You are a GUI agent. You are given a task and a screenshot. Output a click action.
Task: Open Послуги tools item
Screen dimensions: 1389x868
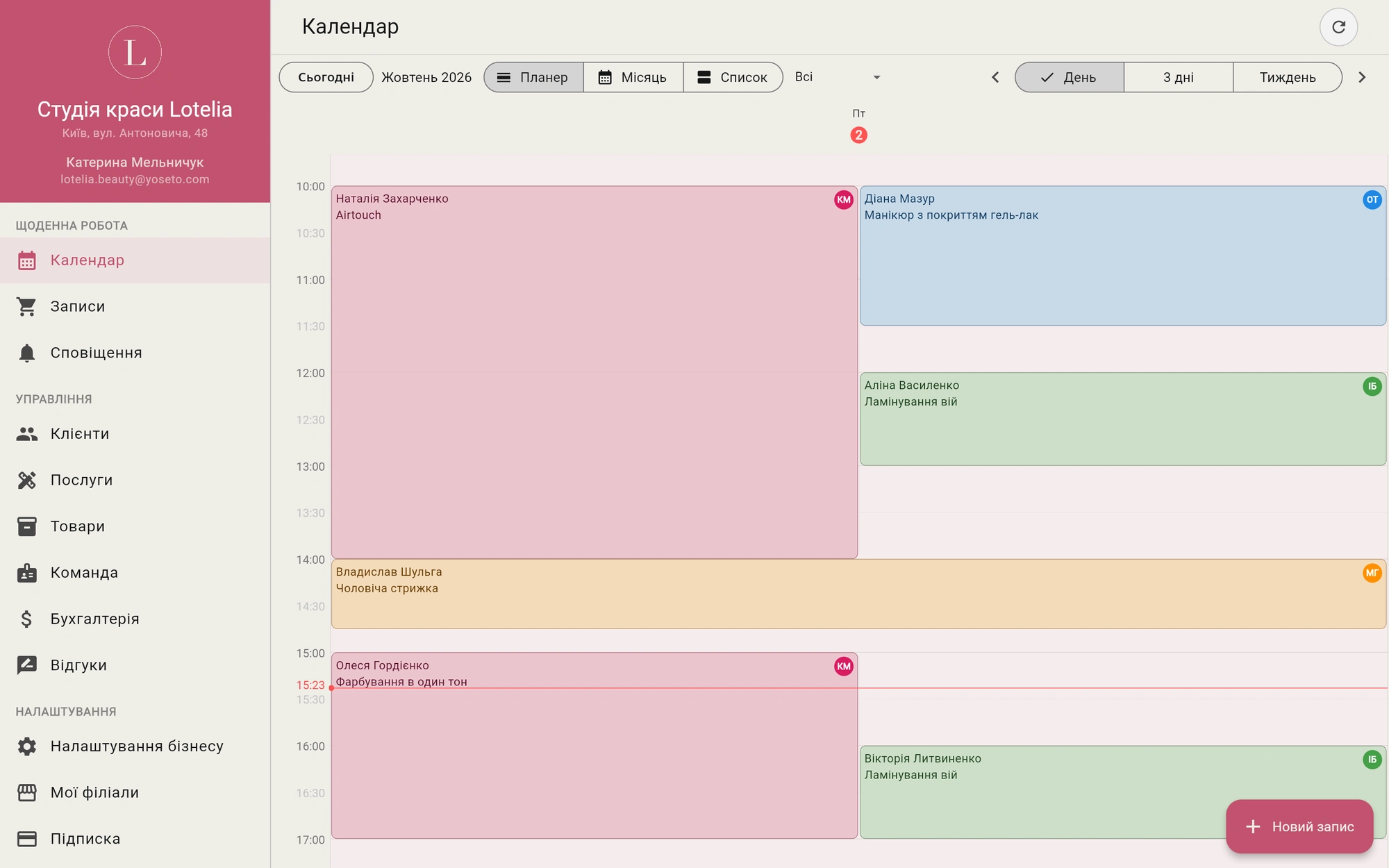pyautogui.click(x=135, y=480)
